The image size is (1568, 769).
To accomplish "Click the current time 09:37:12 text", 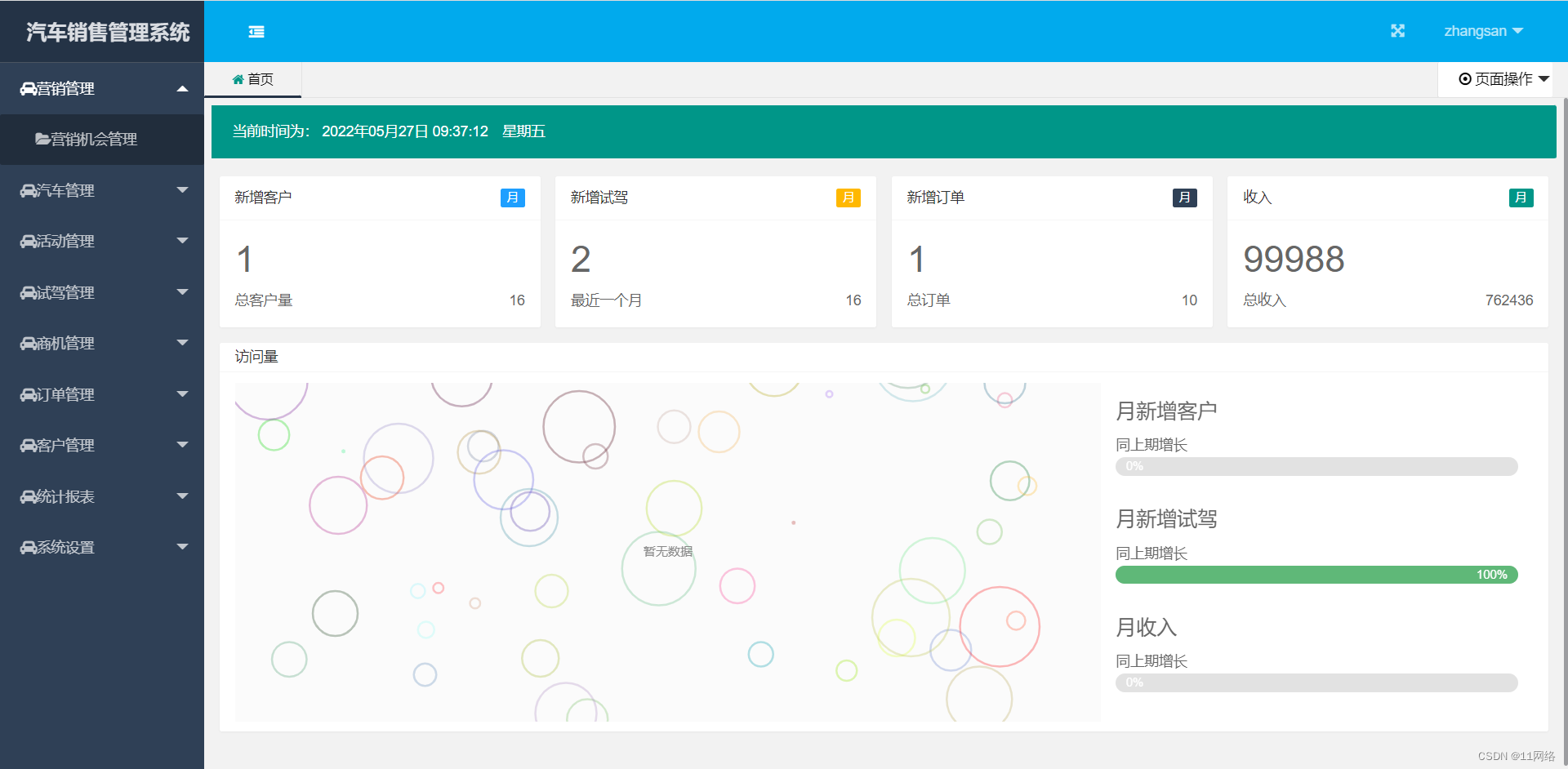I will [x=460, y=131].
